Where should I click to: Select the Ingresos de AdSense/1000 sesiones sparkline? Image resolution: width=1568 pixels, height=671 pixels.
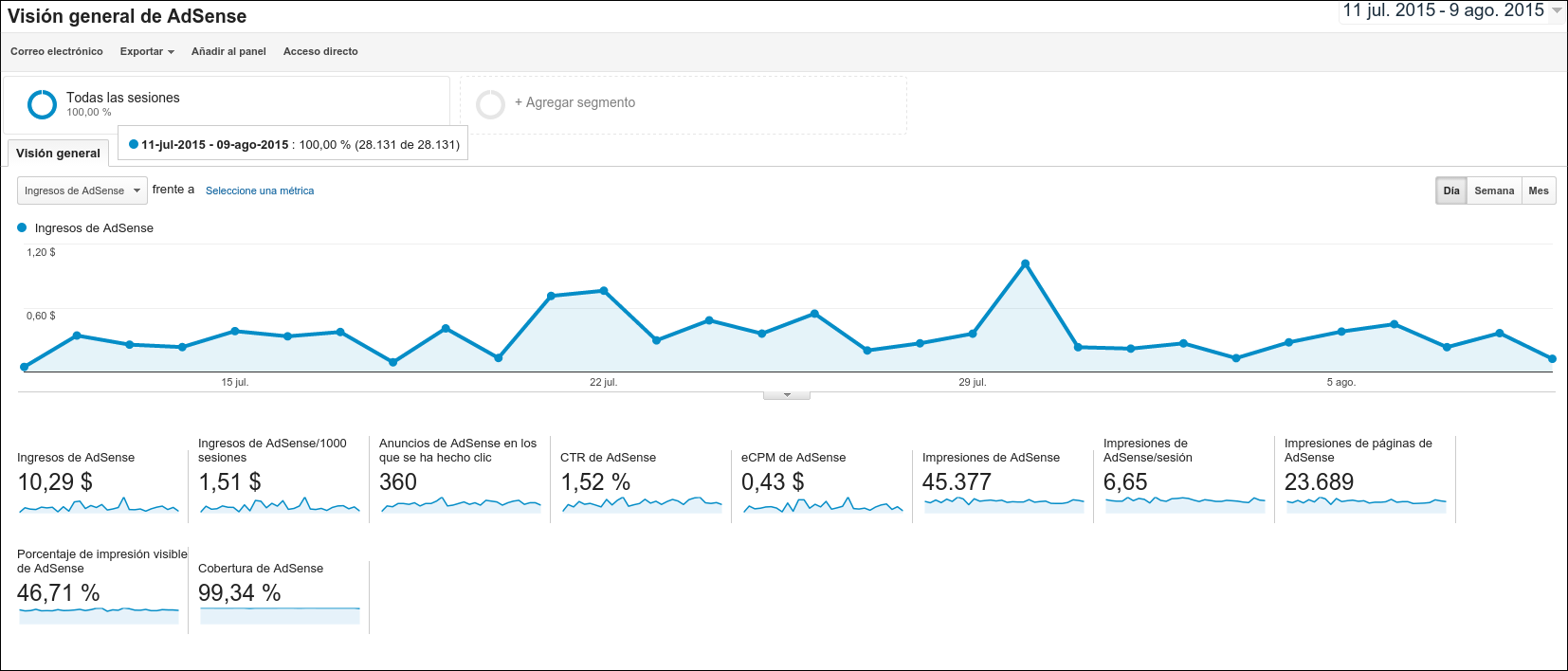(x=280, y=506)
